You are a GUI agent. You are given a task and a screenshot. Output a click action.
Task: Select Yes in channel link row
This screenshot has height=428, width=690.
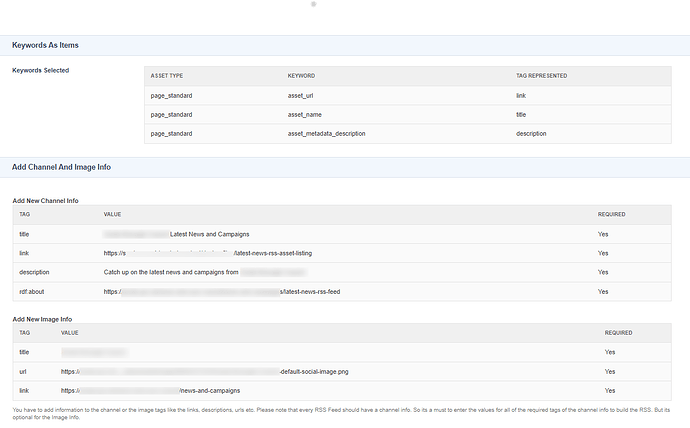(603, 253)
